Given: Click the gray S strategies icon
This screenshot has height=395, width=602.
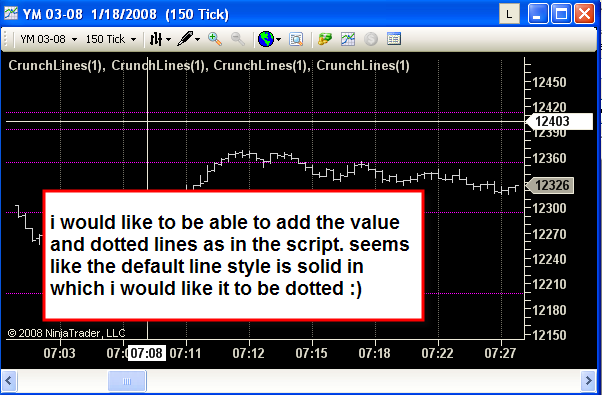Looking at the screenshot, I should tap(371, 39).
